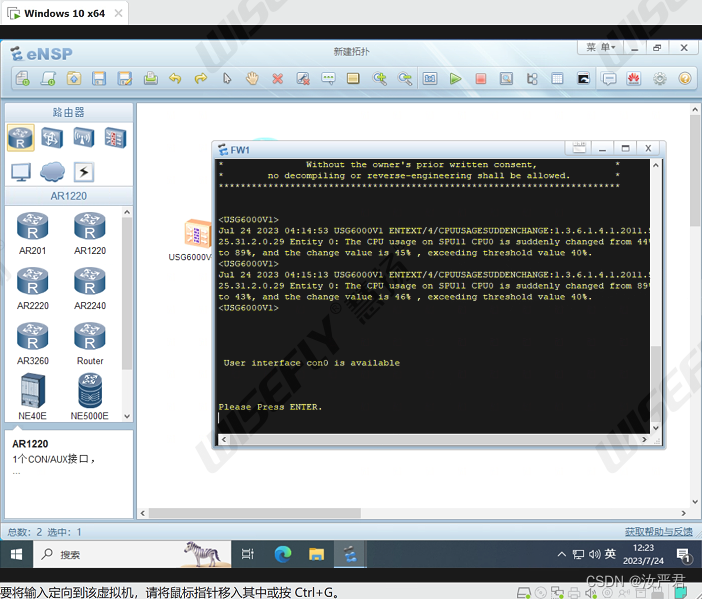The width and height of the screenshot is (702, 599).
Task: Click FW1 terminal scroll left arrow
Action: [224, 440]
